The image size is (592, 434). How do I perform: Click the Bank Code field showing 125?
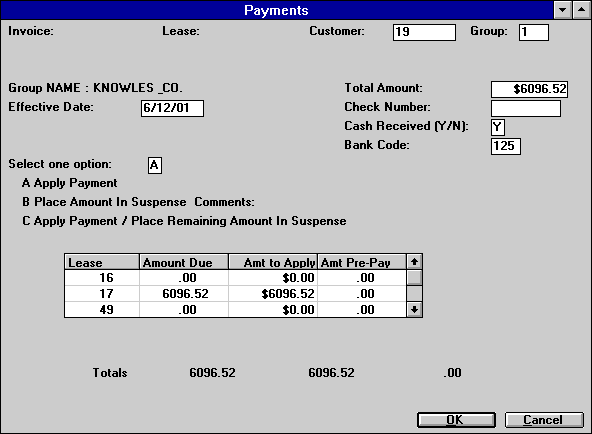click(506, 146)
